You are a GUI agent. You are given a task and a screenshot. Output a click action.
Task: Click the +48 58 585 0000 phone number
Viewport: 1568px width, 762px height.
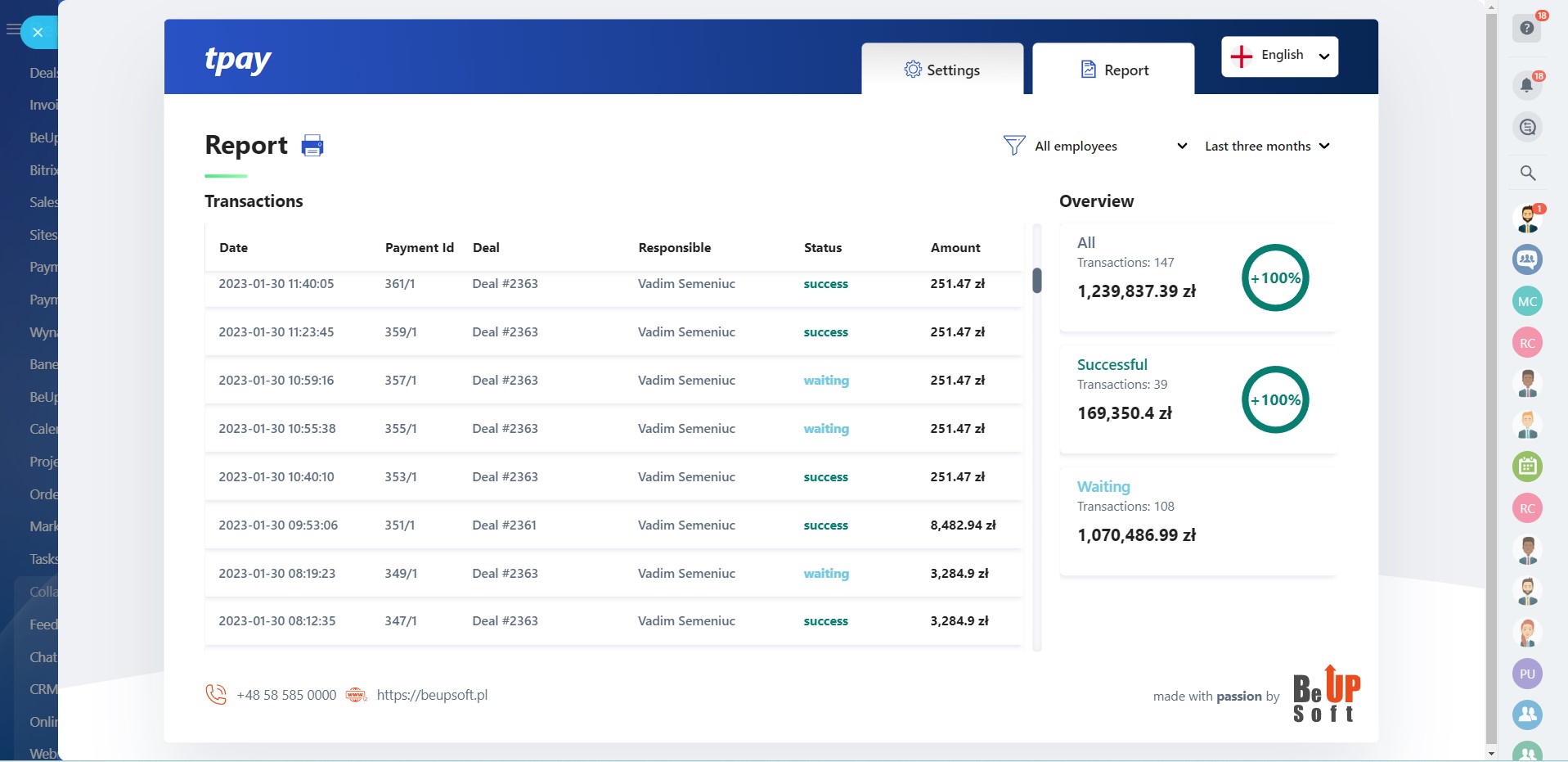(286, 695)
